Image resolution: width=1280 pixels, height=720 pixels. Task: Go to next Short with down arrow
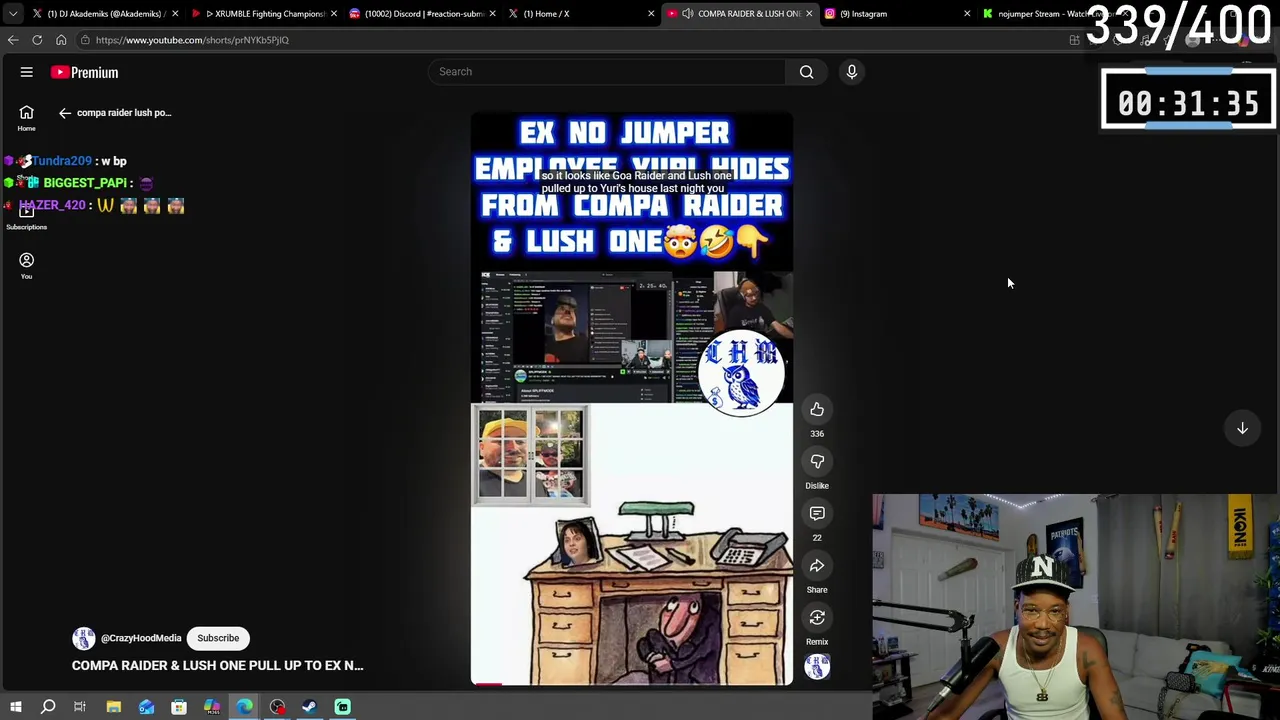coord(1242,428)
